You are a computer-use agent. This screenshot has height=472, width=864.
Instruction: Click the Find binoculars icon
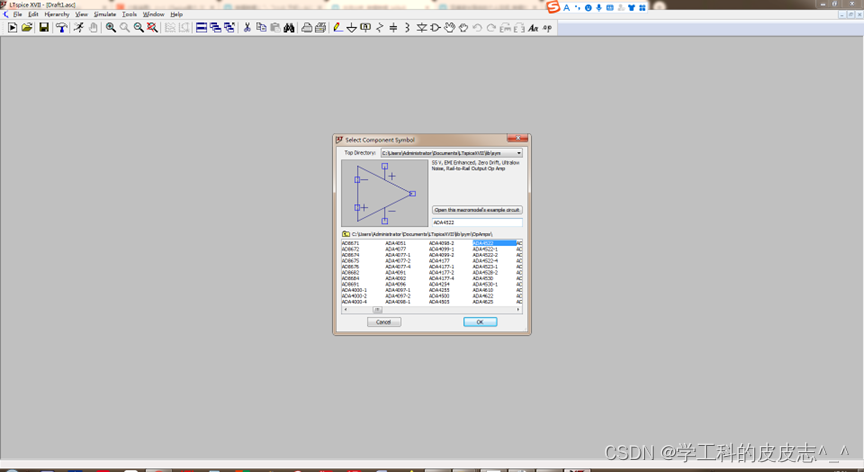tap(289, 28)
